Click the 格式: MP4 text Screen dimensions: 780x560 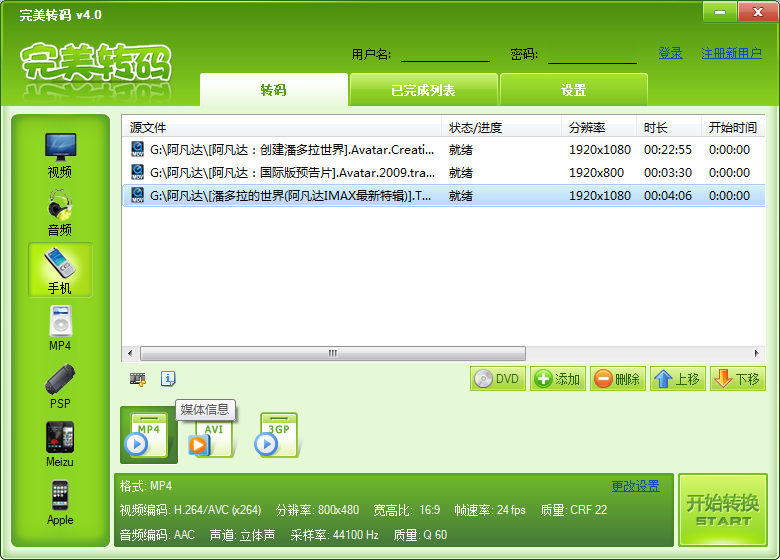point(146,486)
